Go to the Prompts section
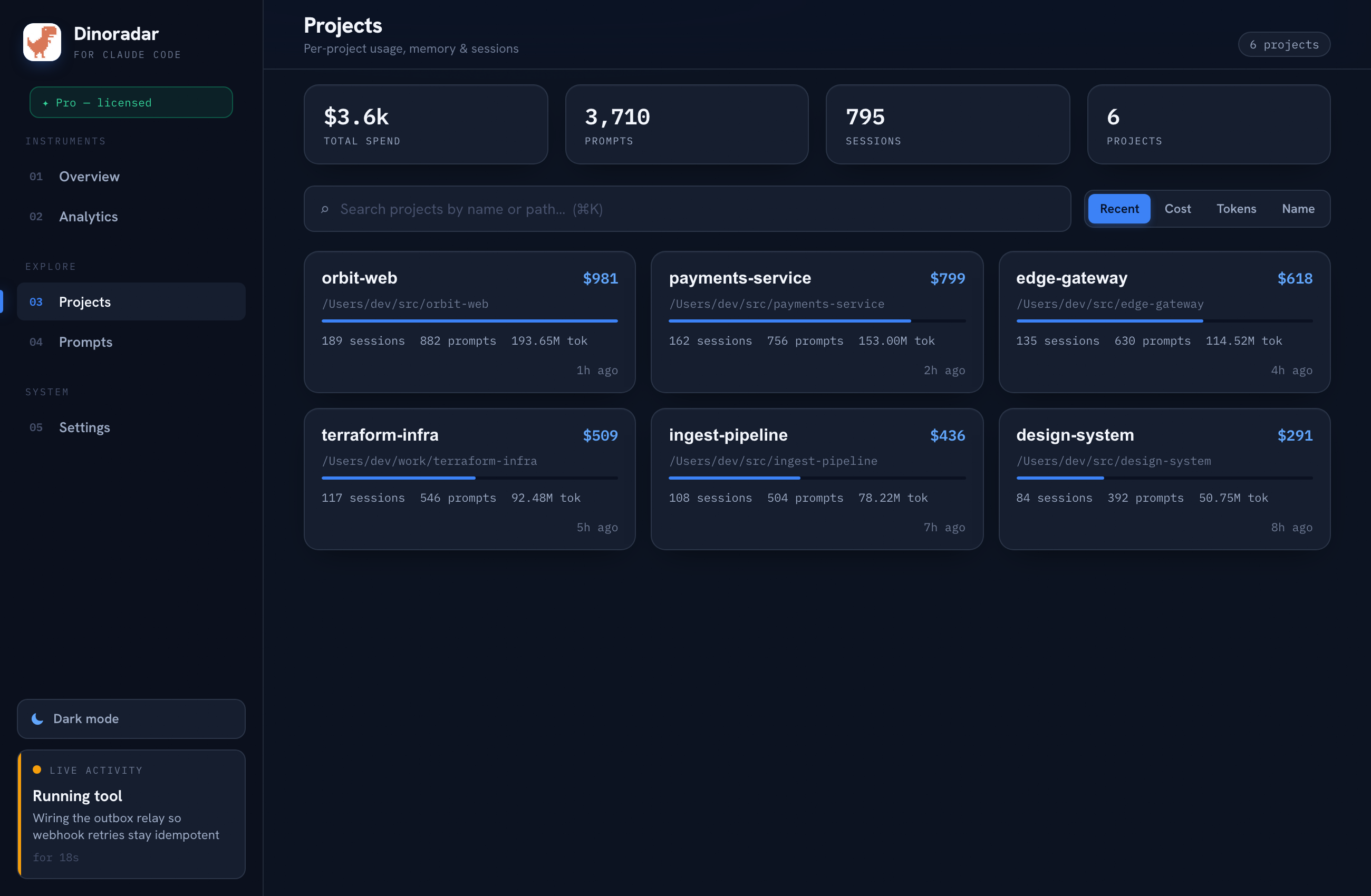This screenshot has height=896, width=1371. click(x=131, y=342)
